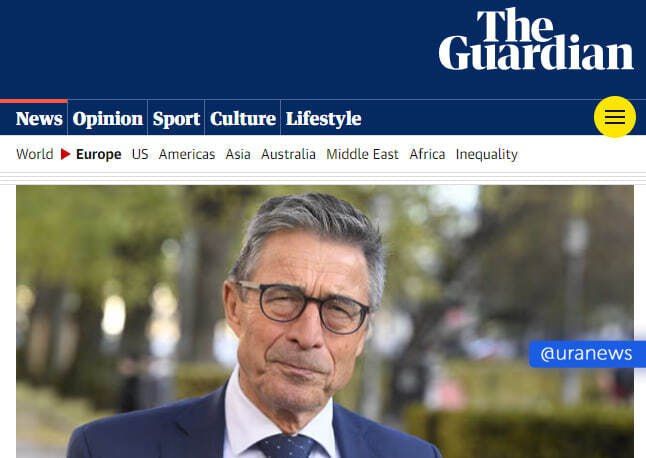Open the Opinion section tab
This screenshot has width=646, height=458.
108,119
